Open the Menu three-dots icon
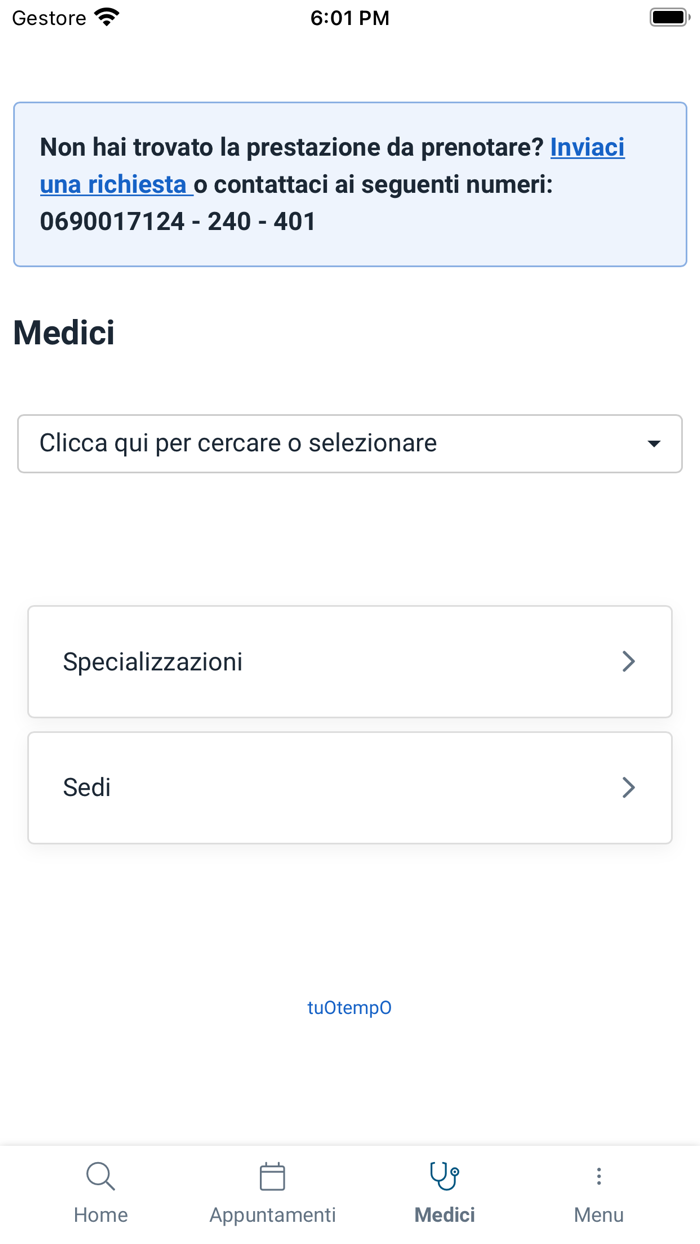 [x=598, y=1176]
